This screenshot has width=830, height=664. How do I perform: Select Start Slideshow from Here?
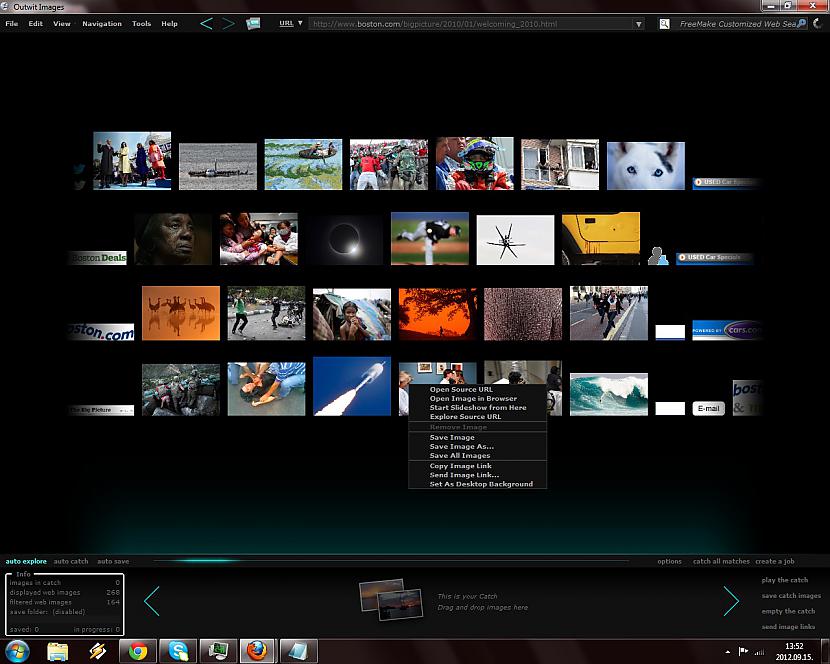pos(477,407)
